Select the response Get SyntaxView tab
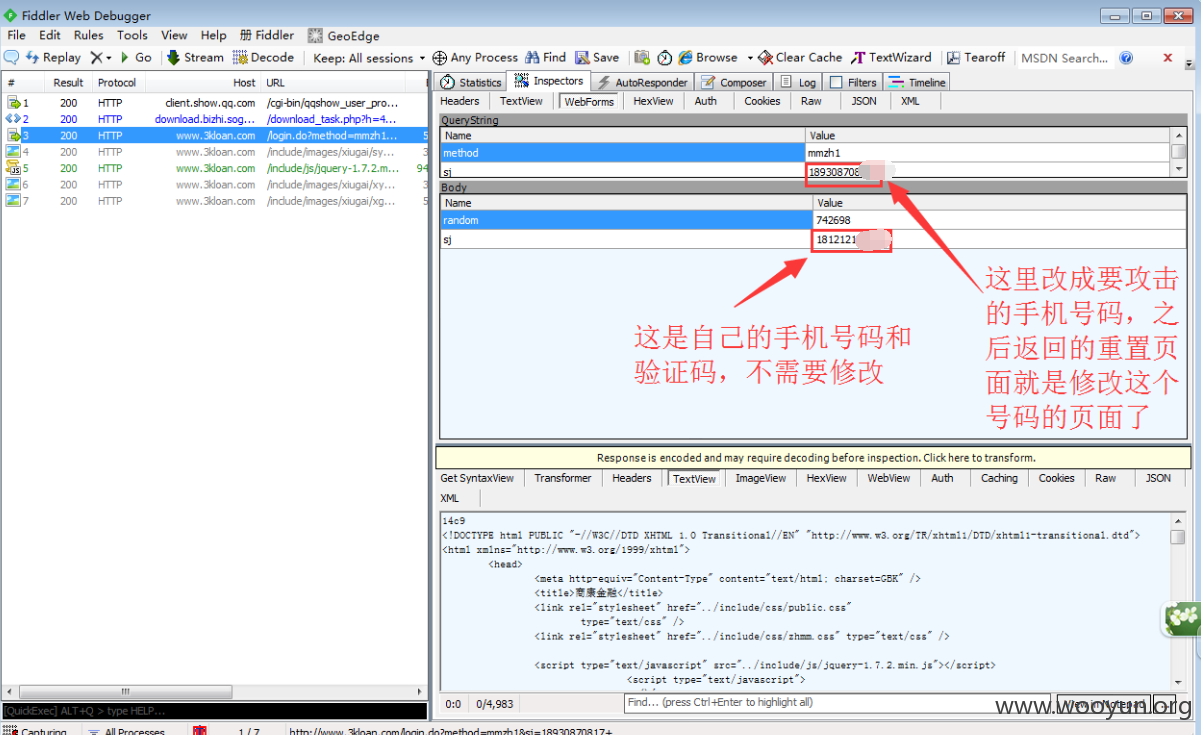The image size is (1201, 735). pyautogui.click(x=477, y=478)
